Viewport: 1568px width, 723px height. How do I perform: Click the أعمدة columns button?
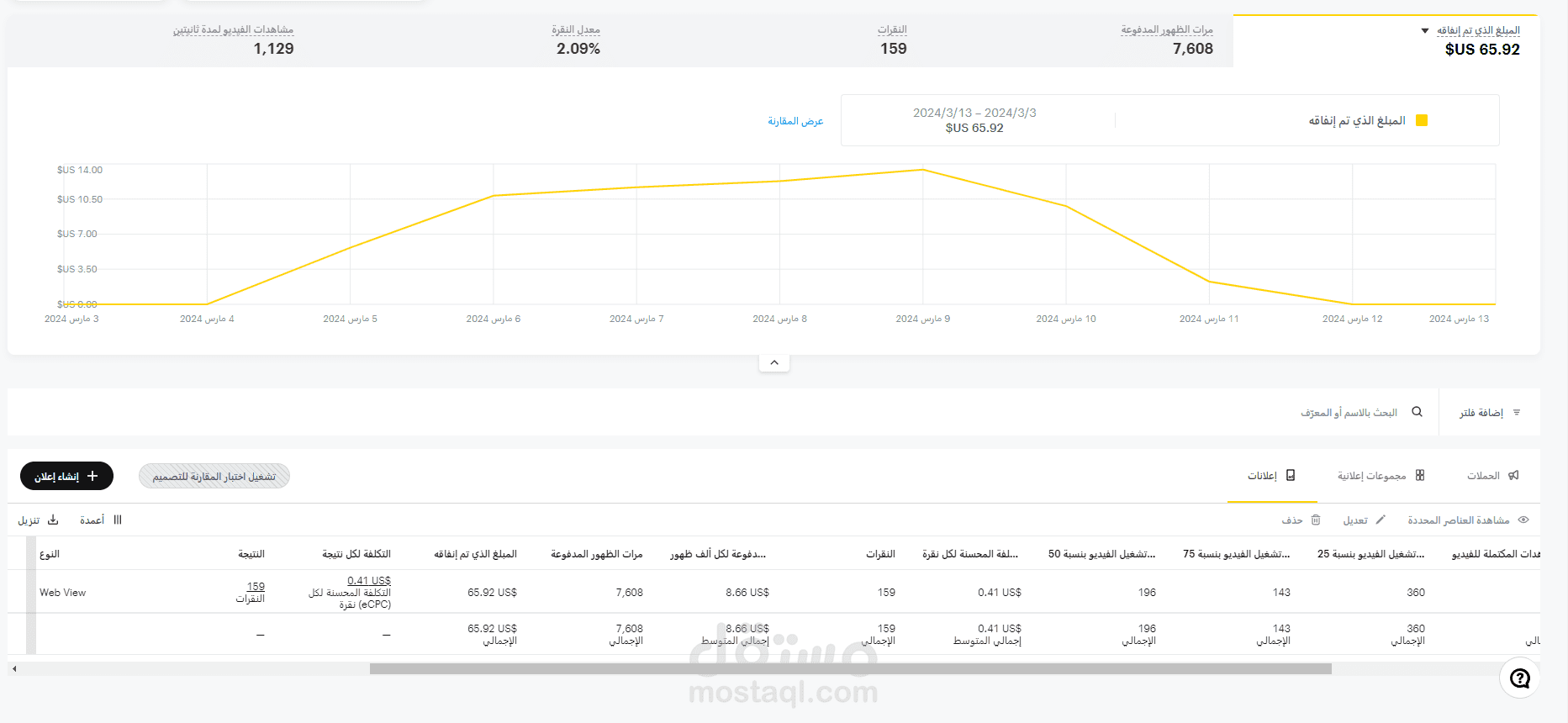click(101, 520)
